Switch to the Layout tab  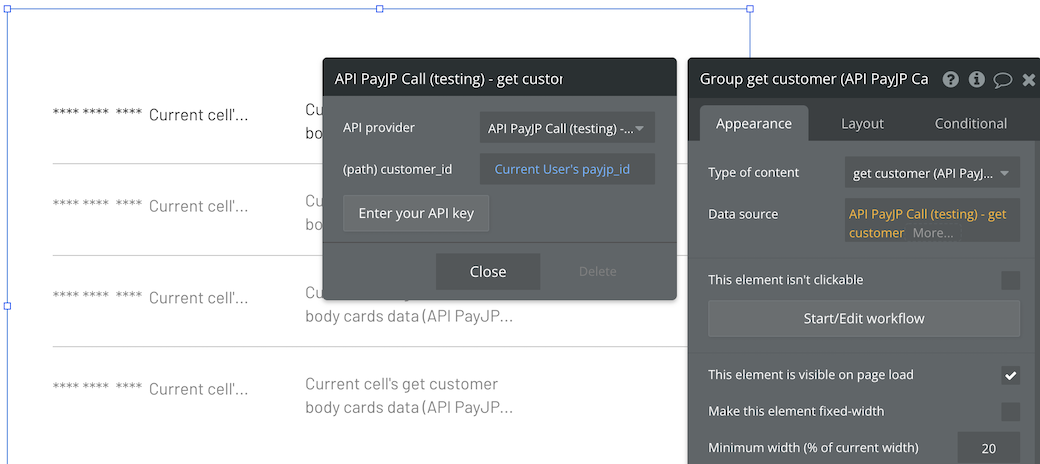[x=862, y=123]
